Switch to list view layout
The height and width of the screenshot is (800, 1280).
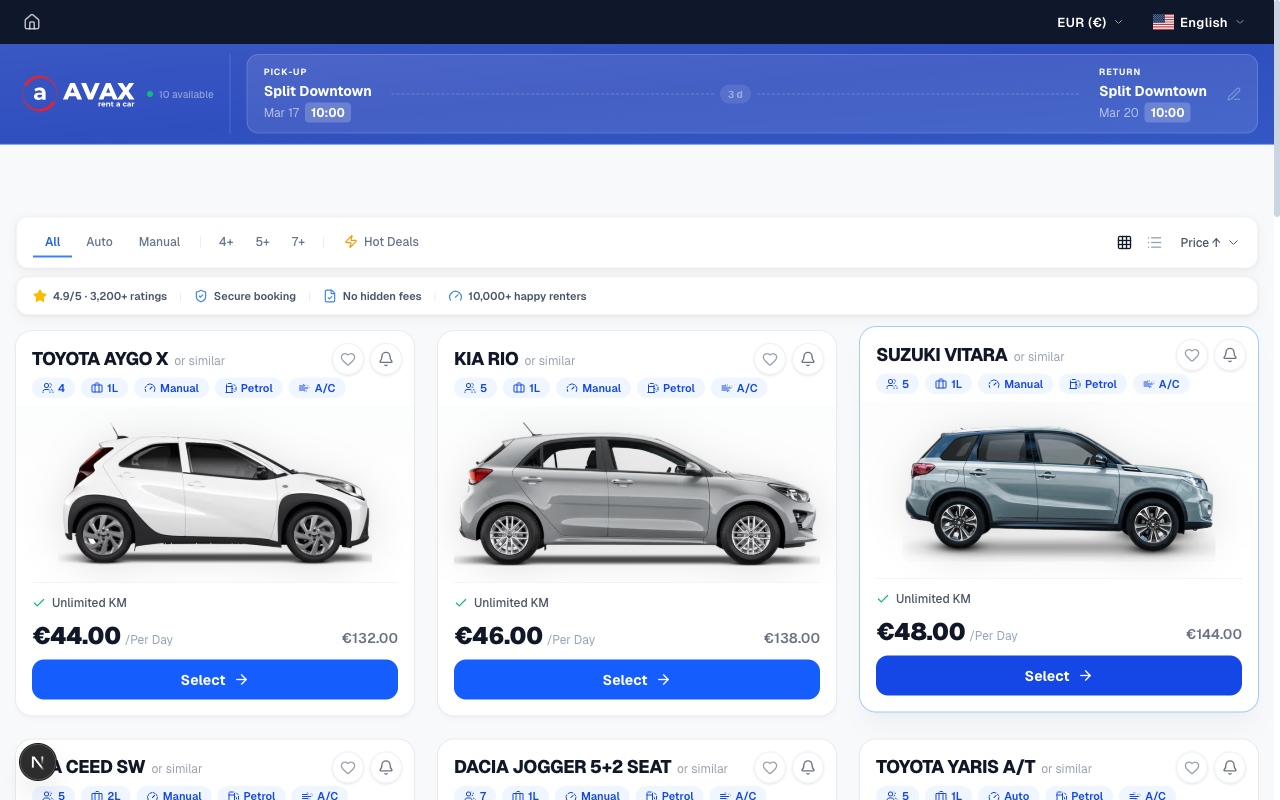click(1155, 242)
